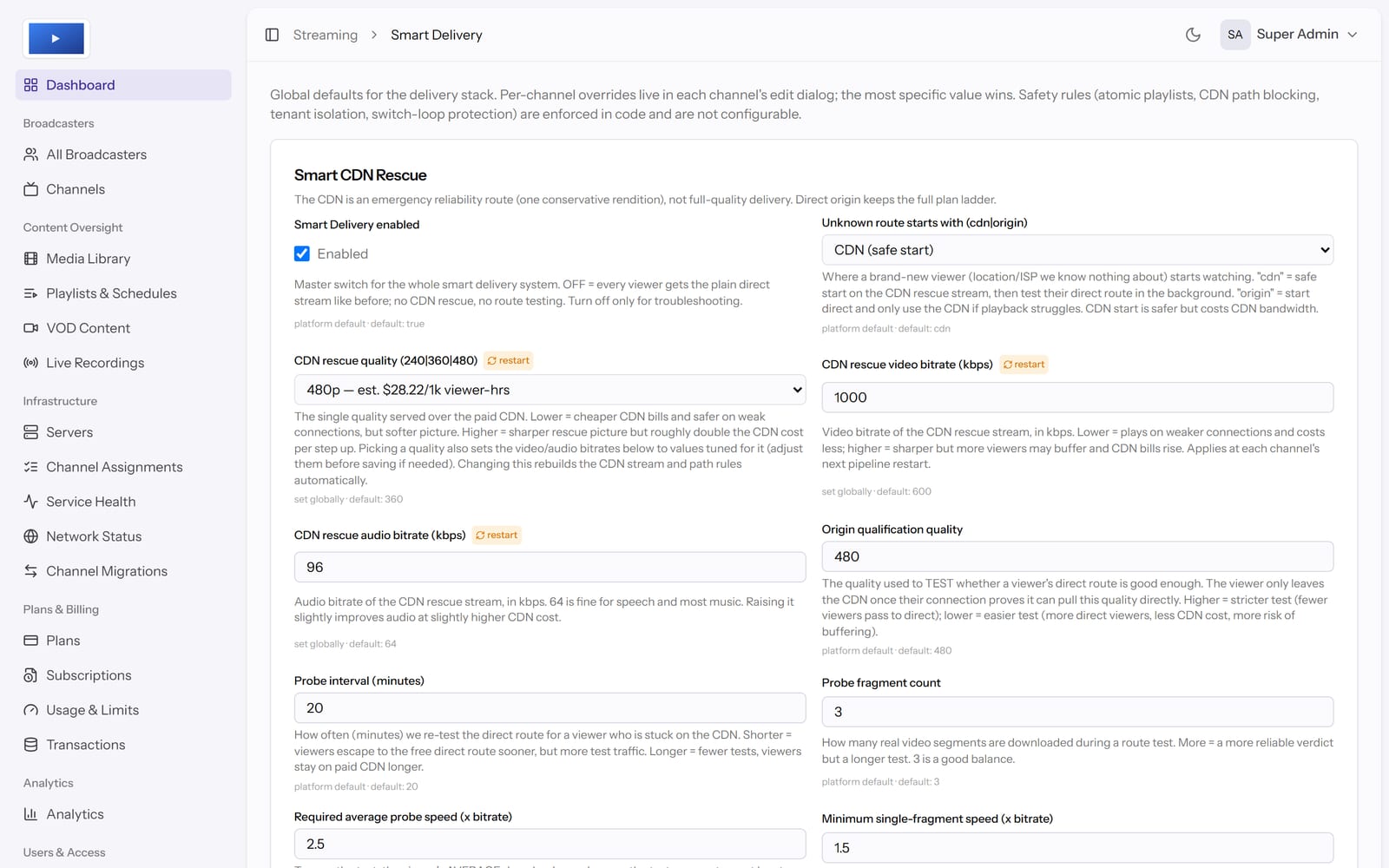Open the CDN rescue quality dropdown

(550, 390)
